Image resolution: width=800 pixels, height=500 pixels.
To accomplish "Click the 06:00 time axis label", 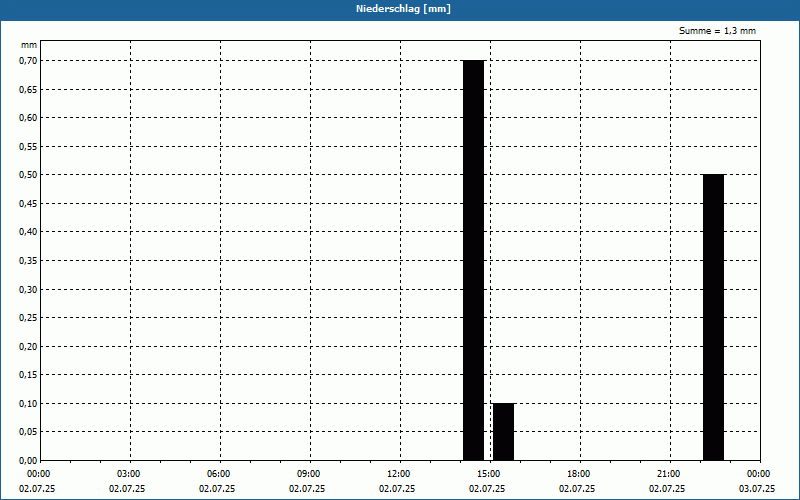I will (219, 474).
